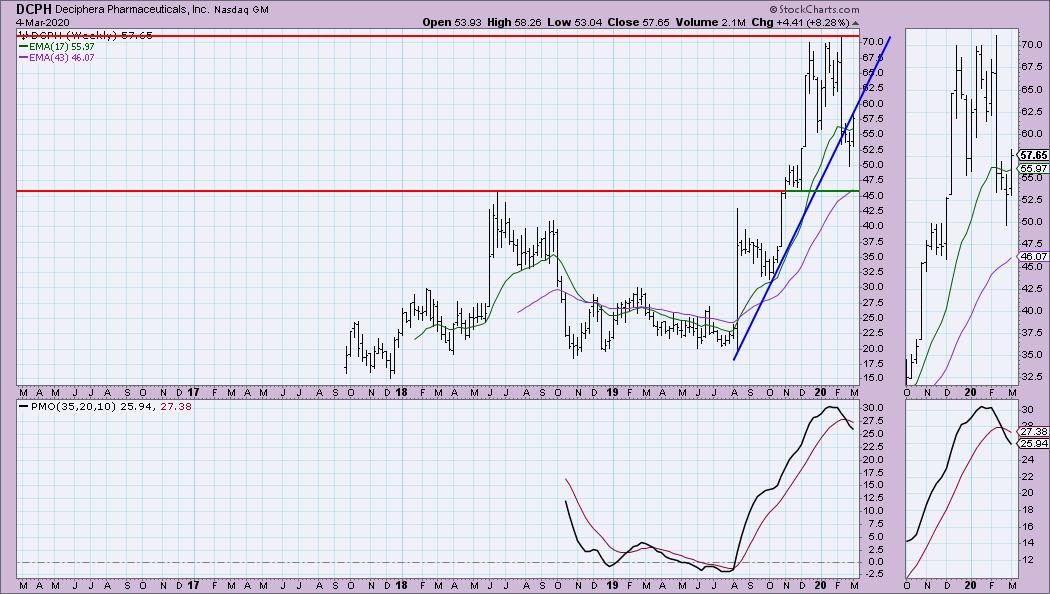Image resolution: width=1050 pixels, height=594 pixels.
Task: Click the 4-Mar-2020 date label
Action: pos(42,22)
